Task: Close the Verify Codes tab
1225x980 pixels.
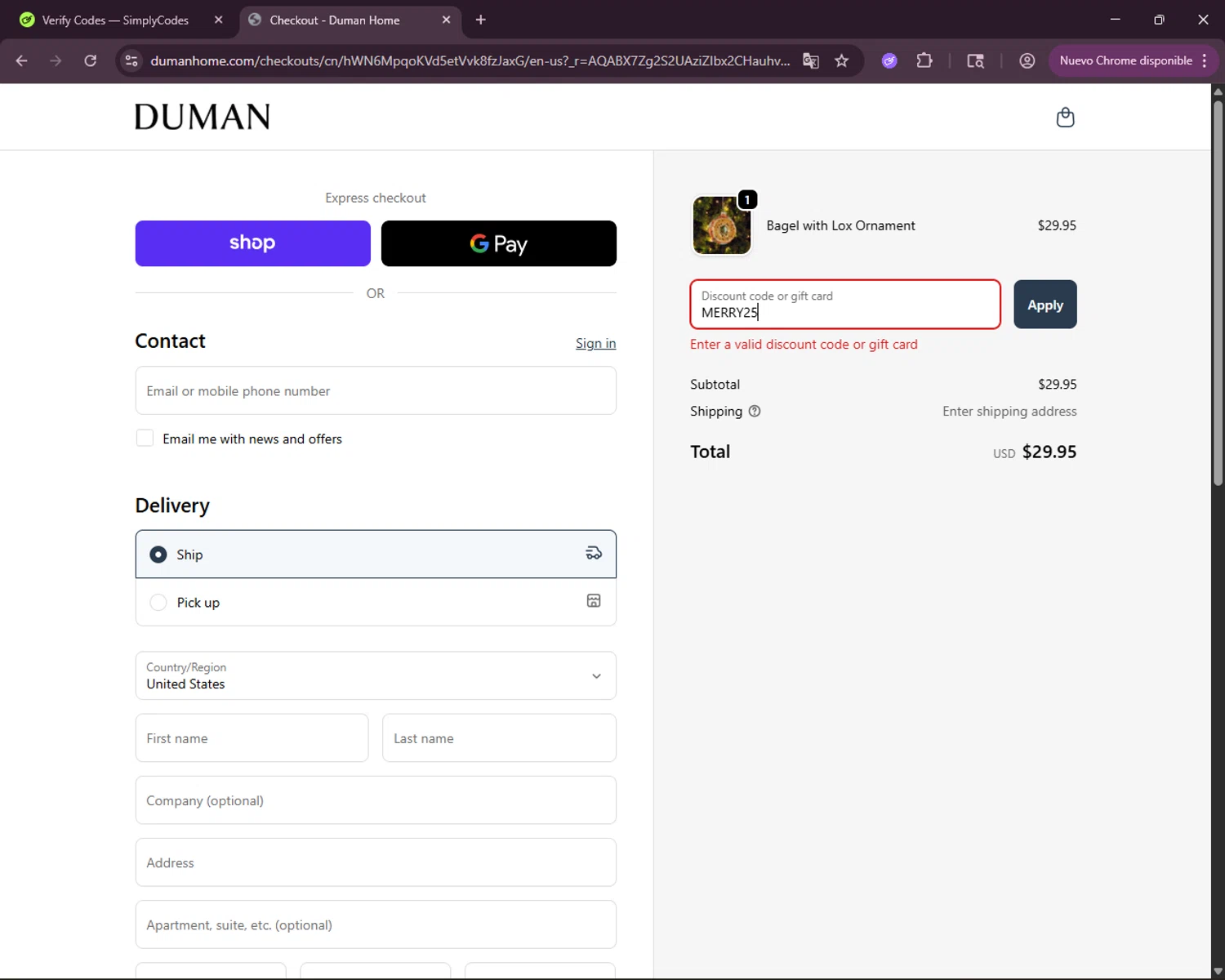Action: (218, 20)
